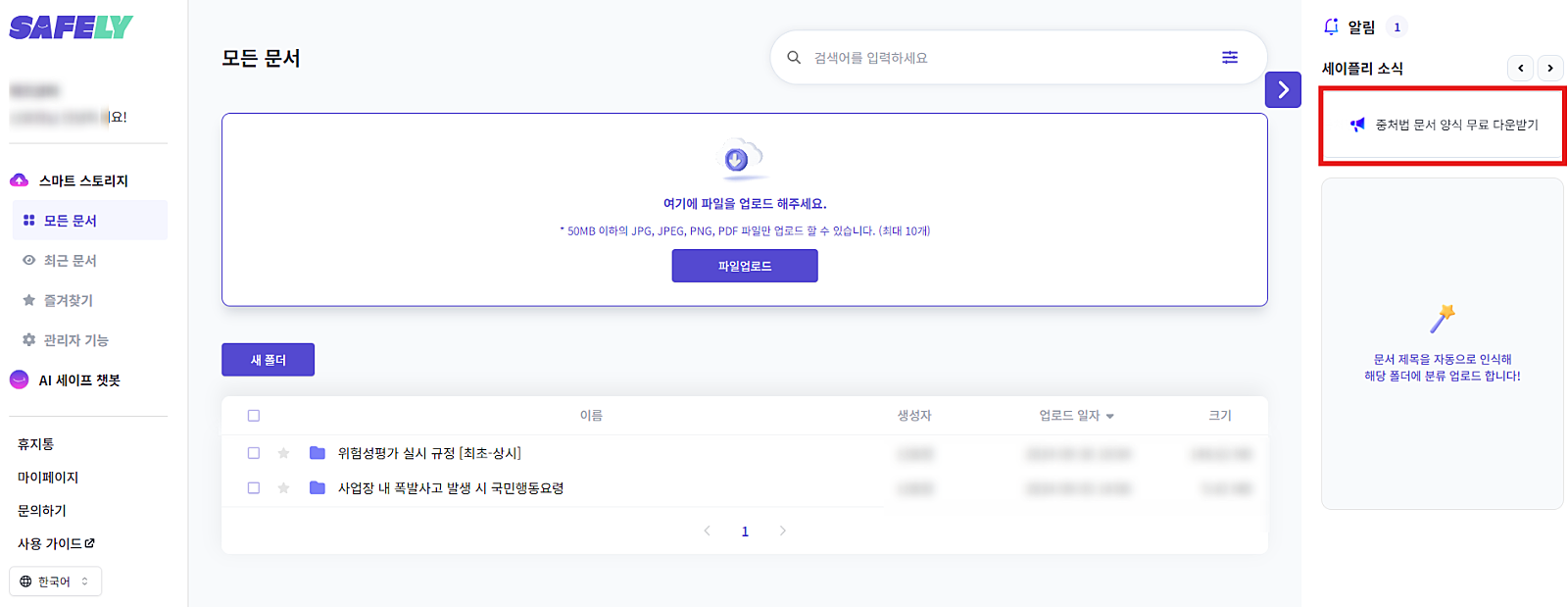This screenshot has height=607, width=1568.
Task: Click the SAFELY logo
Action: pos(71,27)
